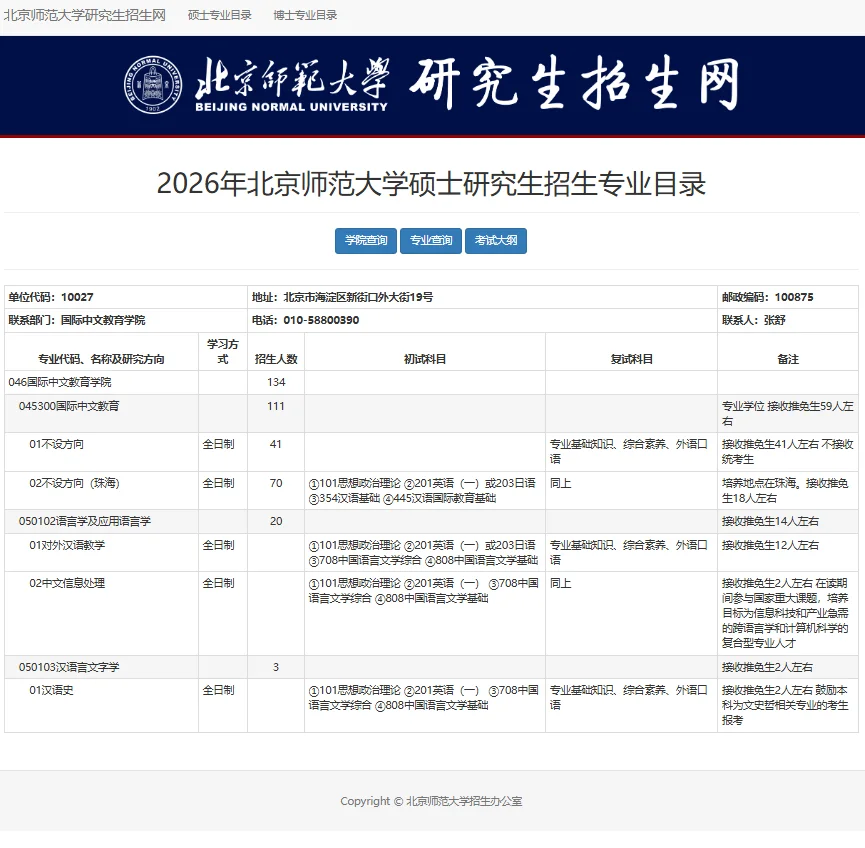Screen dimensions: 865x848
Task: Click the 专业查询 button
Action: [x=431, y=241]
